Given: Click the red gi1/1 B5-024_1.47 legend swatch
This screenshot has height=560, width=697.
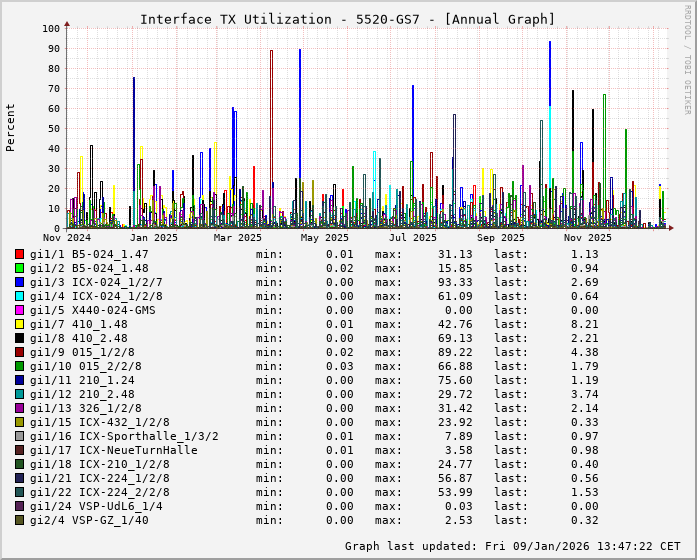Looking at the screenshot, I should 19,254.
